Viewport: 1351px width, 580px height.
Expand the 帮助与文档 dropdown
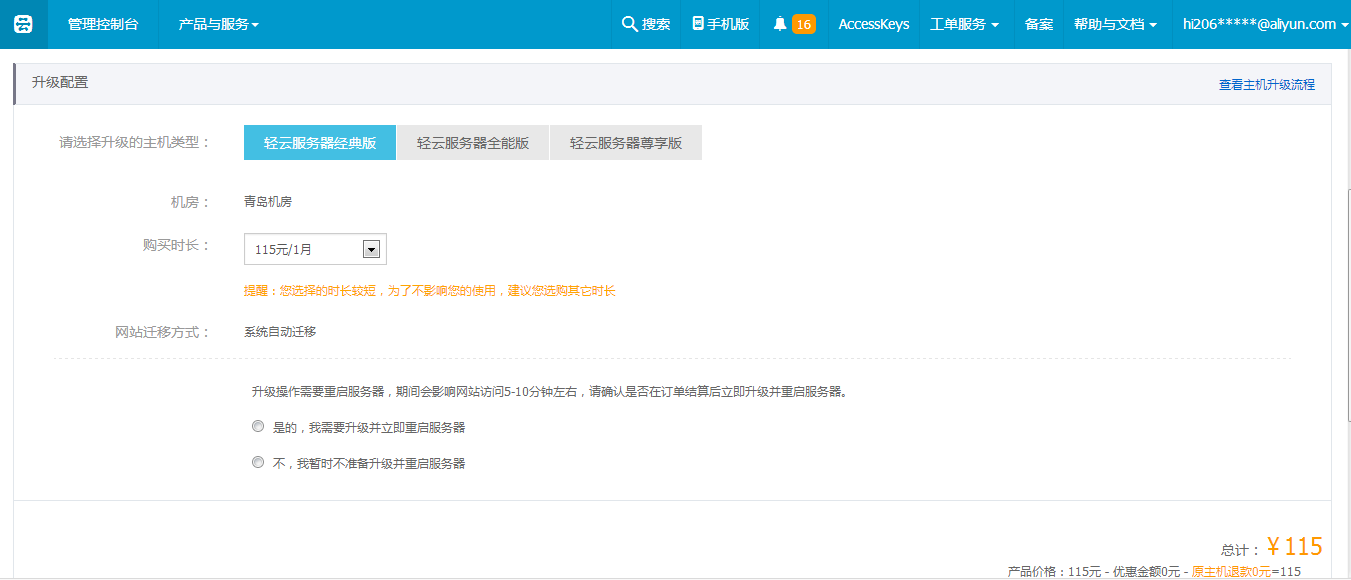pyautogui.click(x=1115, y=24)
